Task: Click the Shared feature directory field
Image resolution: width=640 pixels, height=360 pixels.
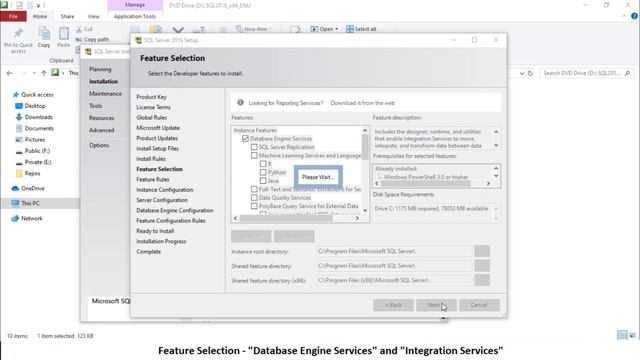Action: click(x=394, y=266)
